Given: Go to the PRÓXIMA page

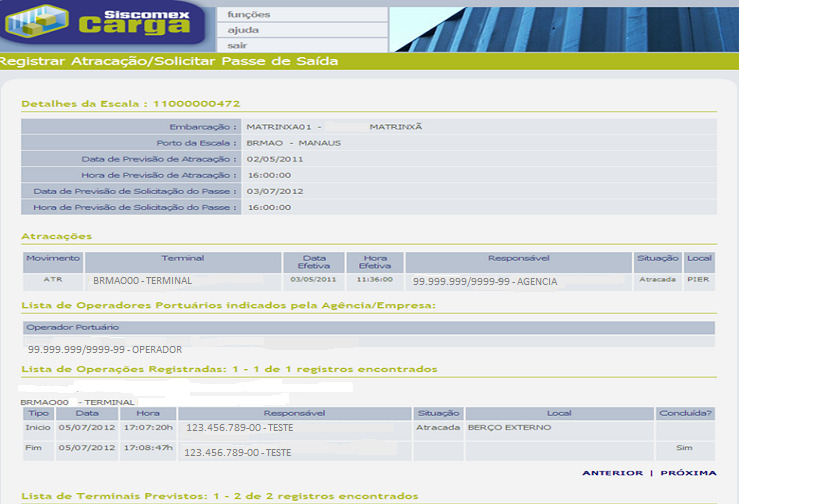Looking at the screenshot, I should 688,473.
